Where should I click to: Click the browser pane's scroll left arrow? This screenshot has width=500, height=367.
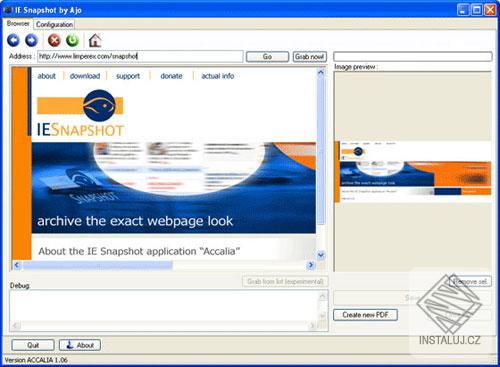(x=17, y=265)
